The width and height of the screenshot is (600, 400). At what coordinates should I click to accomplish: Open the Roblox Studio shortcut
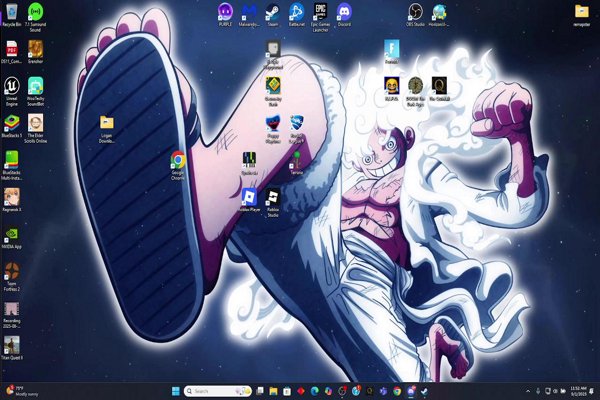click(x=273, y=202)
